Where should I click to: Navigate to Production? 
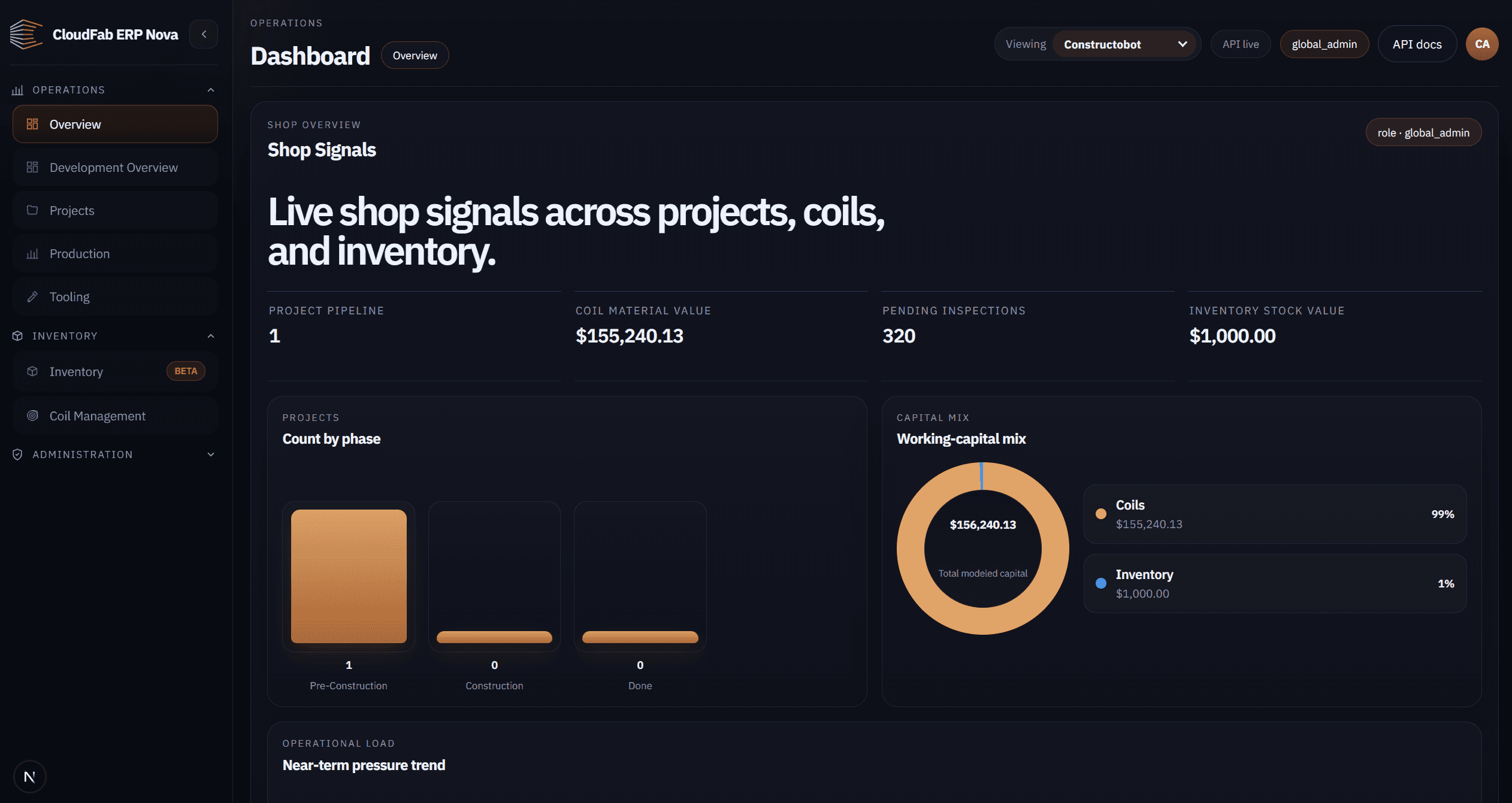click(115, 253)
